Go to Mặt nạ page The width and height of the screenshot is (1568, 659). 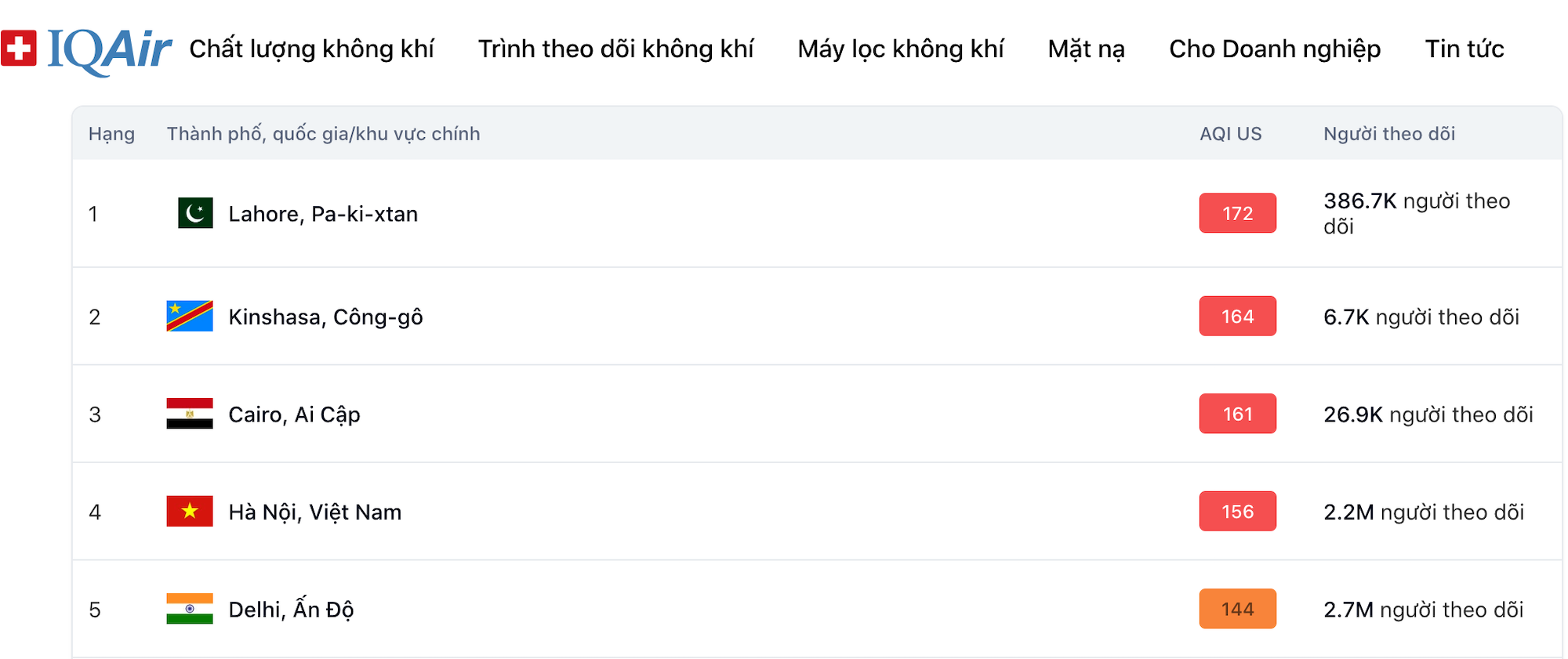(1086, 49)
